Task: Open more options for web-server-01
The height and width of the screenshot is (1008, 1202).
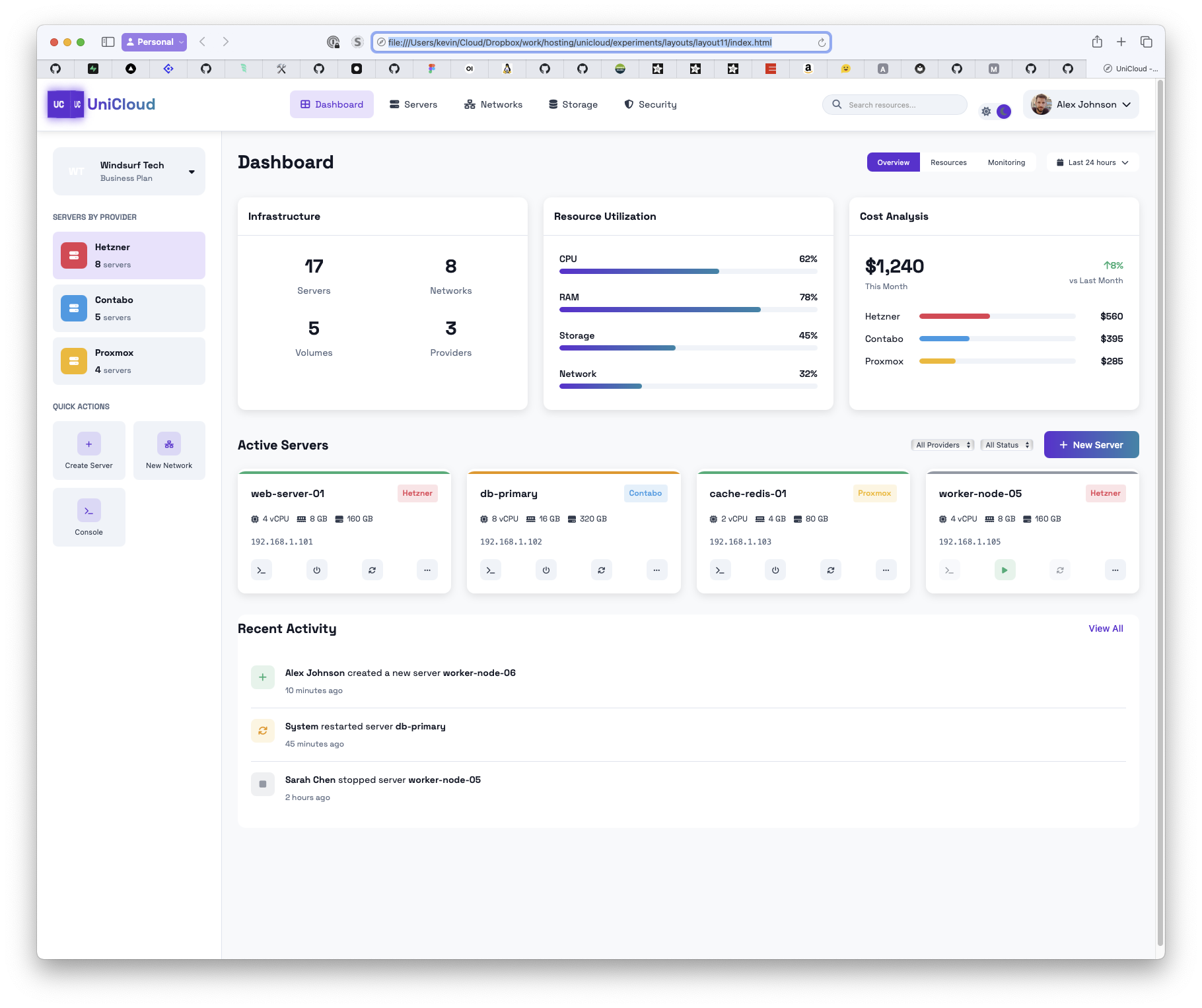Action: [x=427, y=570]
